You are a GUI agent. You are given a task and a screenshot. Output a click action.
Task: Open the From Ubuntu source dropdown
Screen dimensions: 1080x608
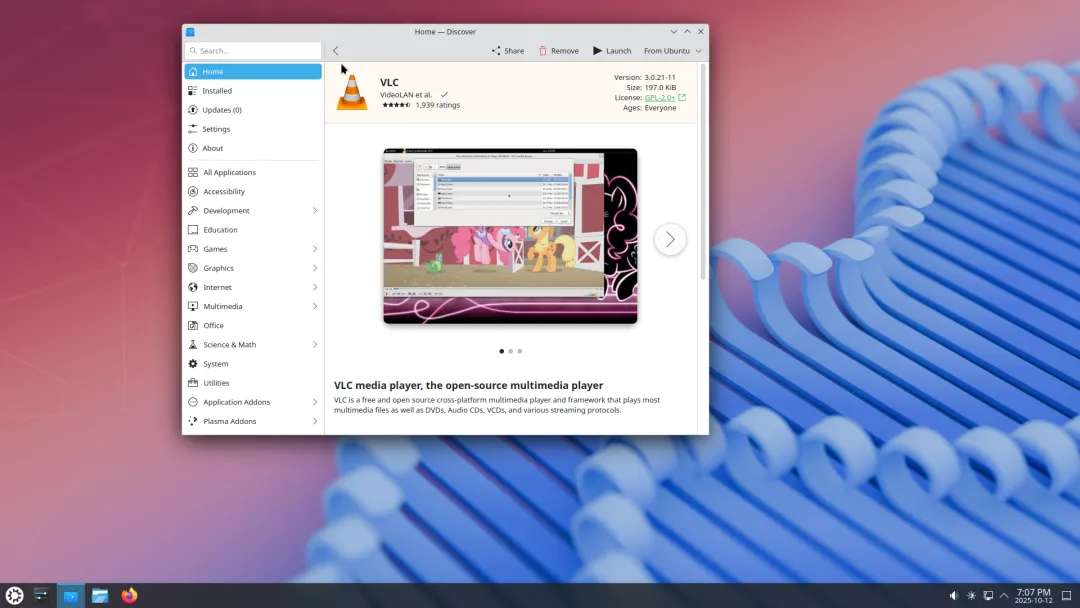(x=672, y=51)
